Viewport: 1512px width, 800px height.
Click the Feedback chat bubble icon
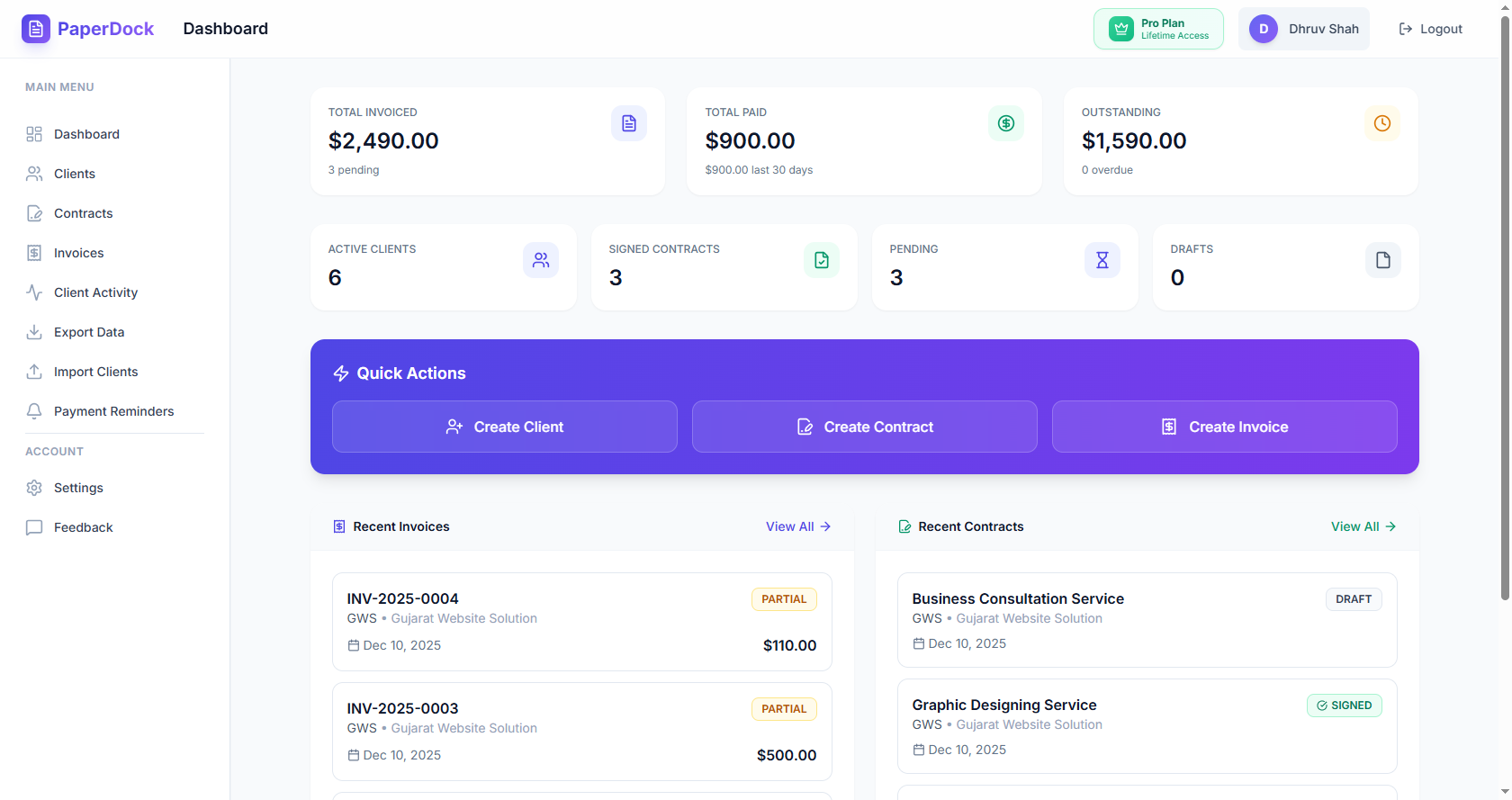(x=34, y=527)
